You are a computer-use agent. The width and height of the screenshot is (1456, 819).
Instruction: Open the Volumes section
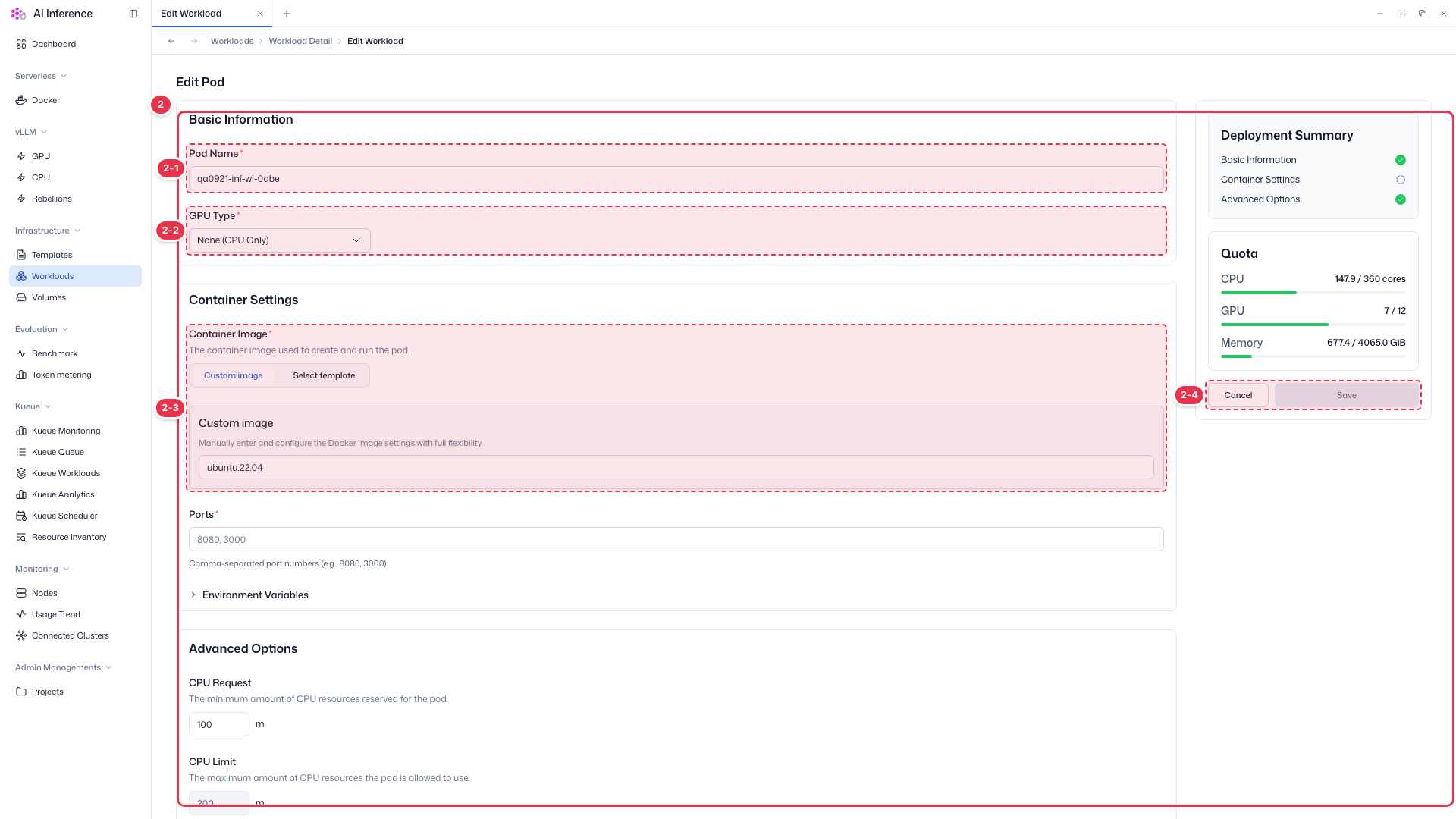click(x=75, y=297)
